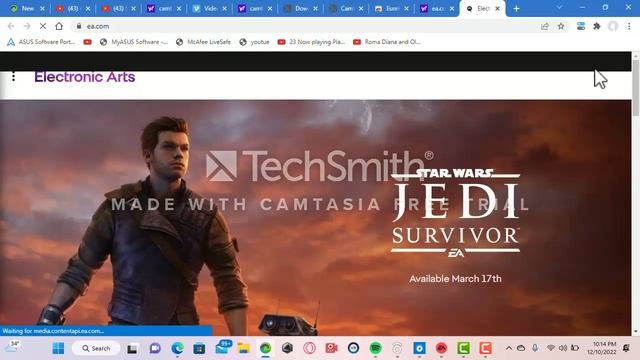Bookmark this page with the star icon
The image size is (640, 360).
561,26
